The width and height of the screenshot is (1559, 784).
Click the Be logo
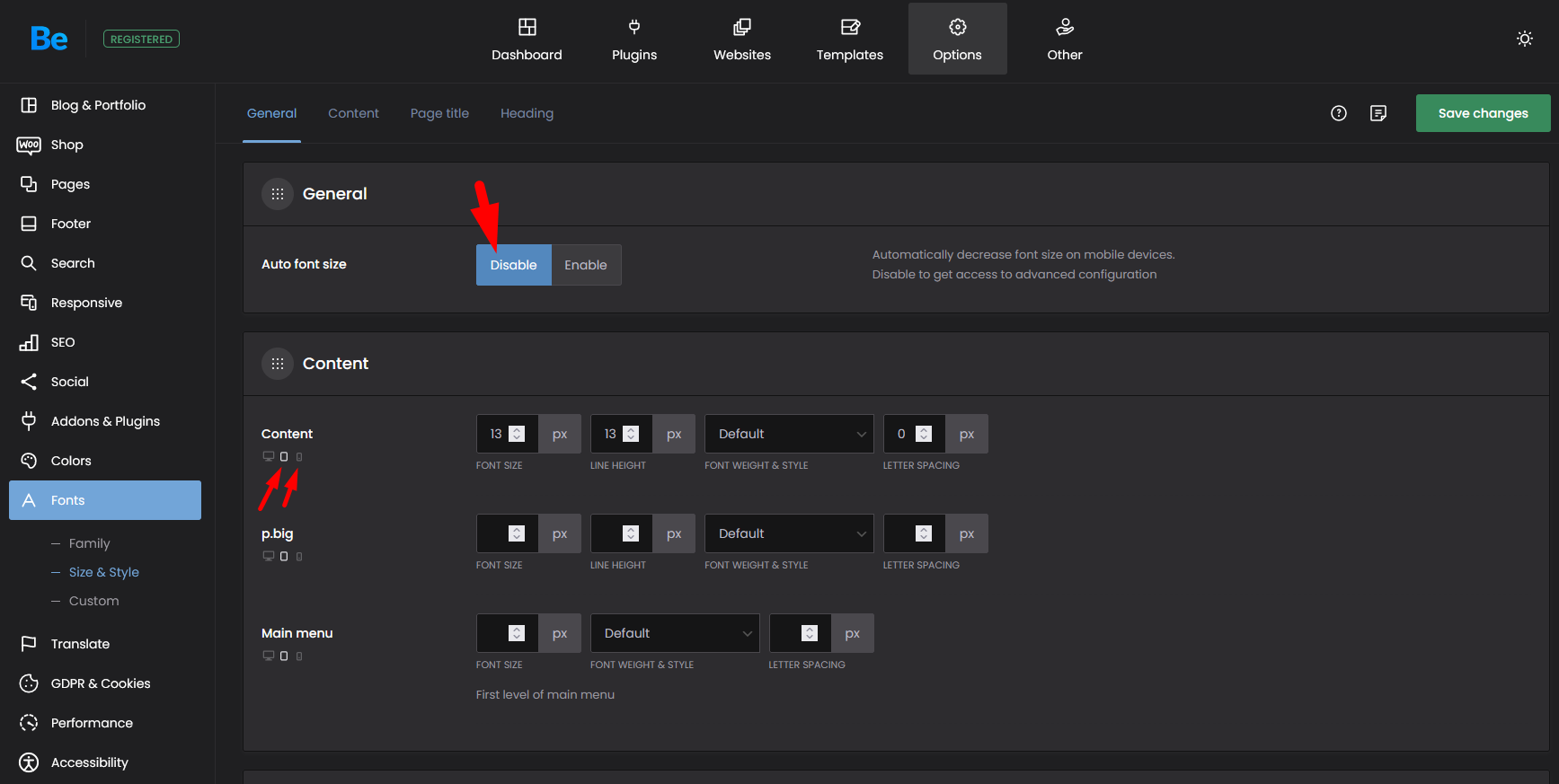pyautogui.click(x=49, y=39)
